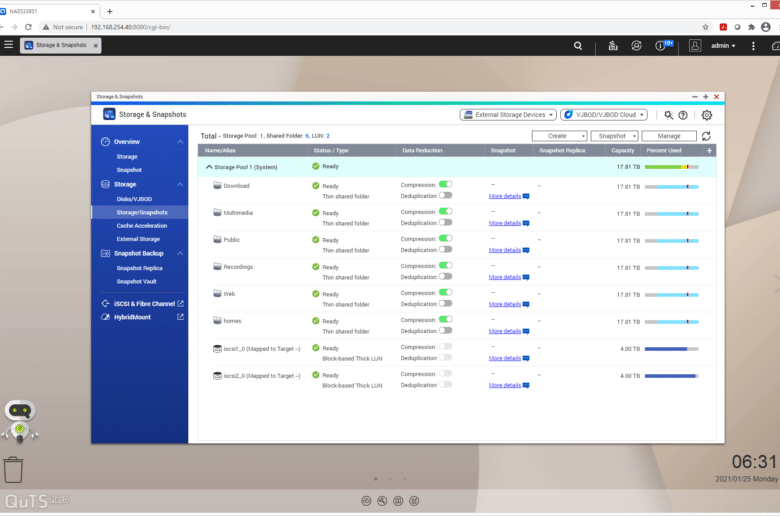This screenshot has height=516, width=780.
Task: Open Snapshot Vault in sidebar
Action: [136, 282]
